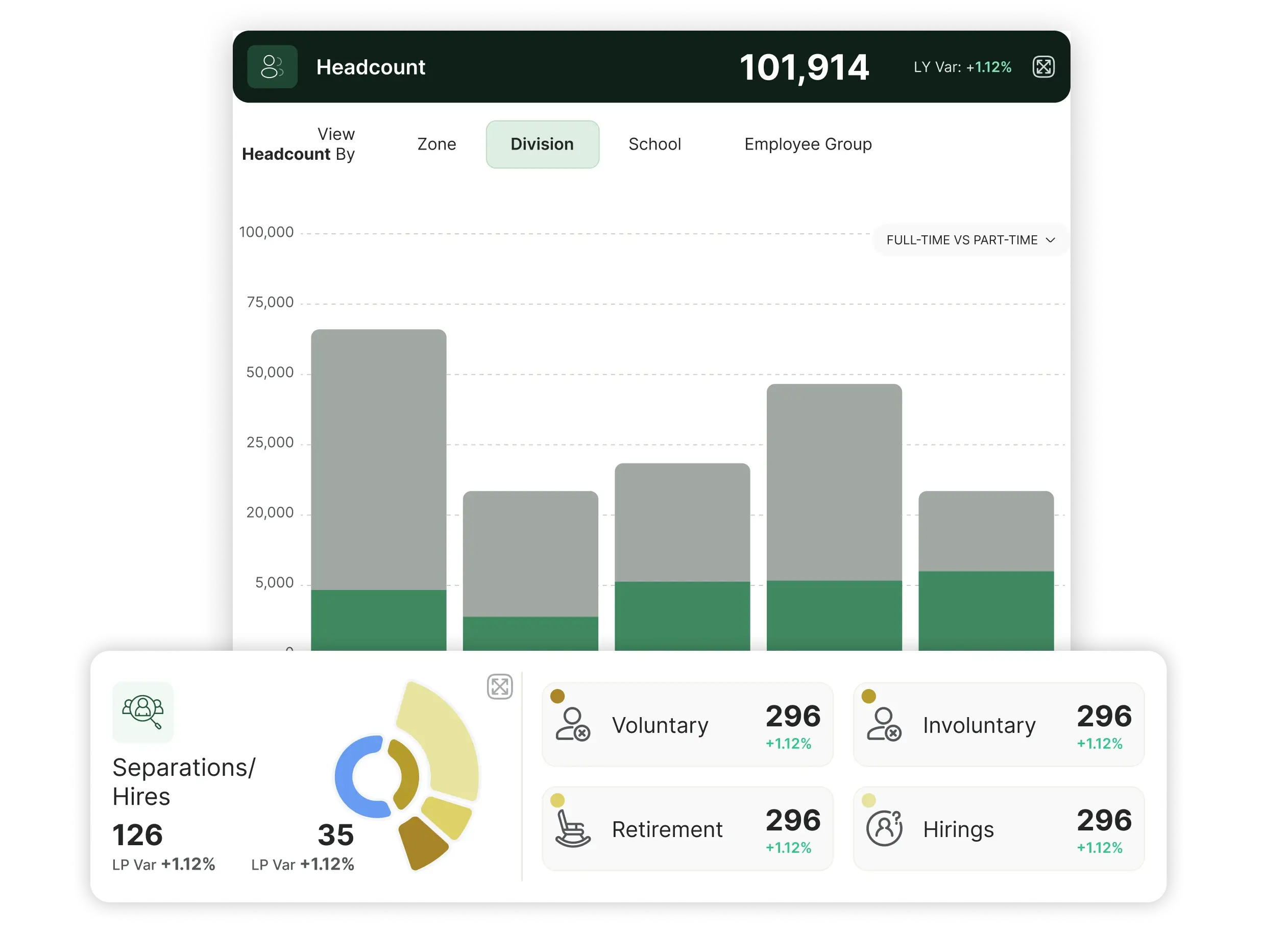Viewport: 1288px width, 934px height.
Task: Expand the Headcount panel to fullscreen
Action: pos(1043,67)
